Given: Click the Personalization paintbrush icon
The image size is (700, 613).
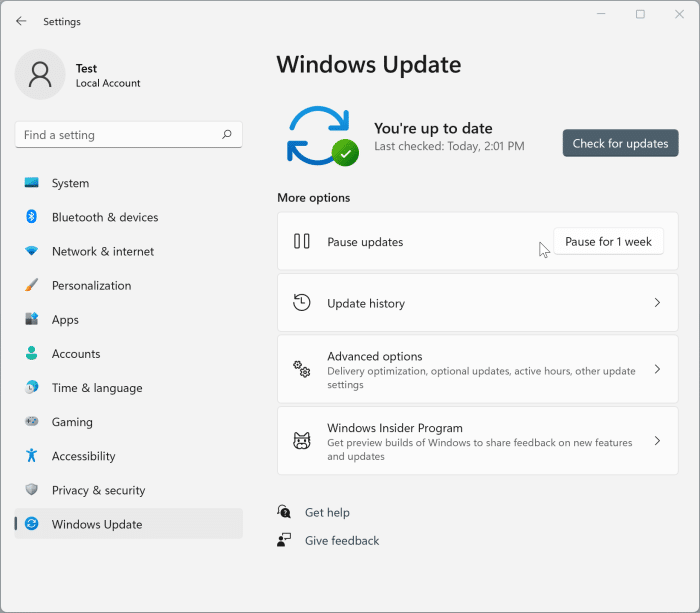Looking at the screenshot, I should [31, 285].
